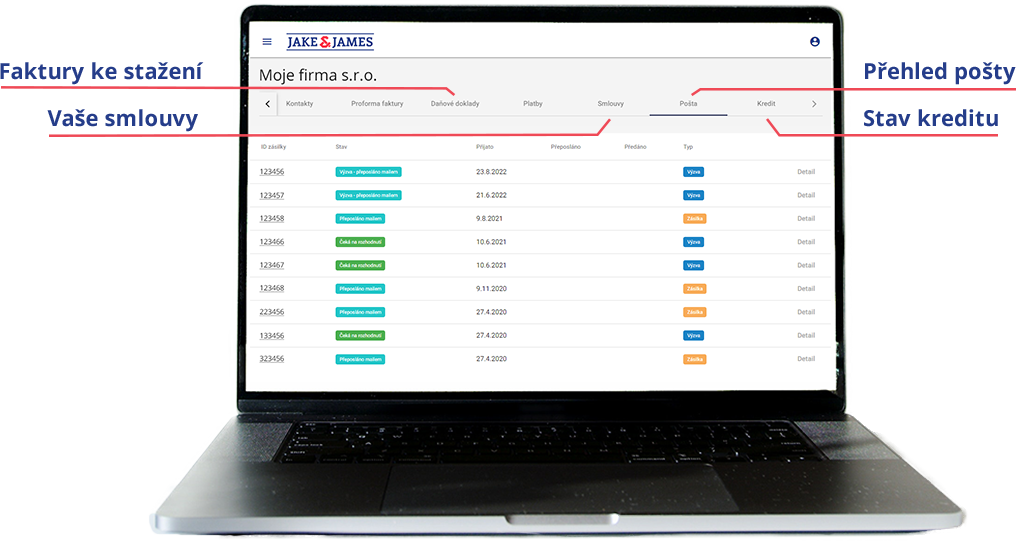Open the Smlouvy tab

[x=610, y=104]
